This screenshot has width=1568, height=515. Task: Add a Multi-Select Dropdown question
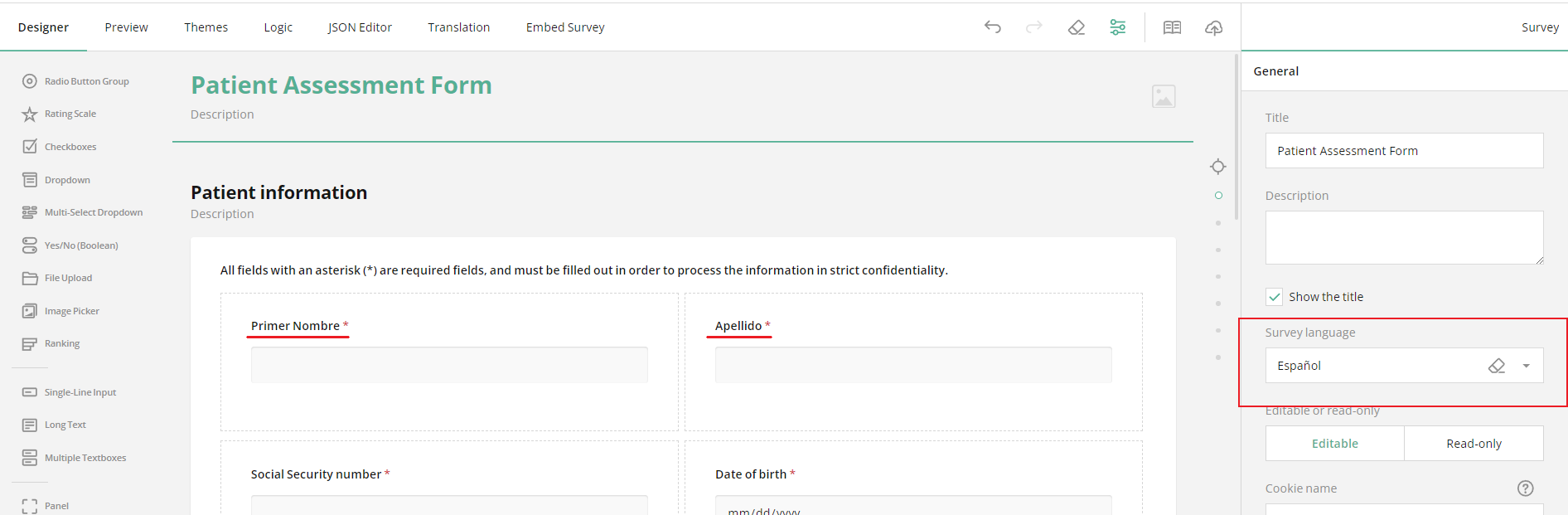pyautogui.click(x=94, y=211)
